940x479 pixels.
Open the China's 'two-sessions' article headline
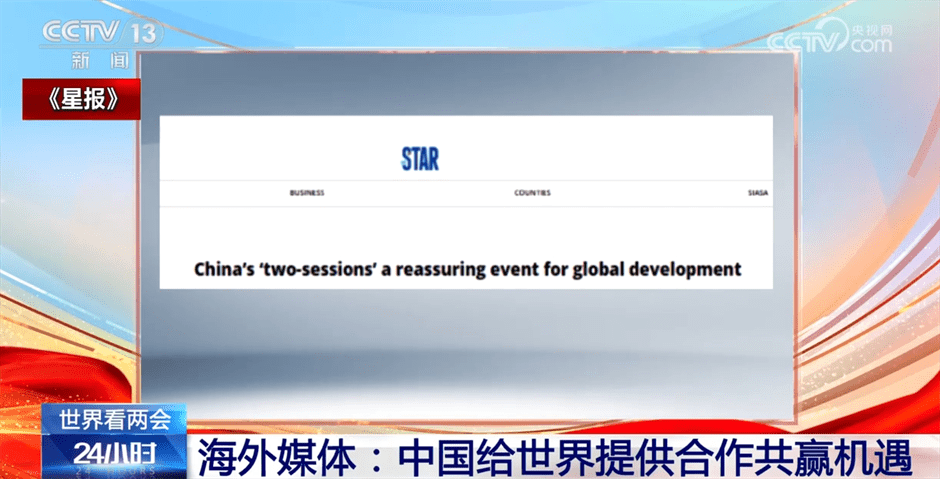pos(466,268)
